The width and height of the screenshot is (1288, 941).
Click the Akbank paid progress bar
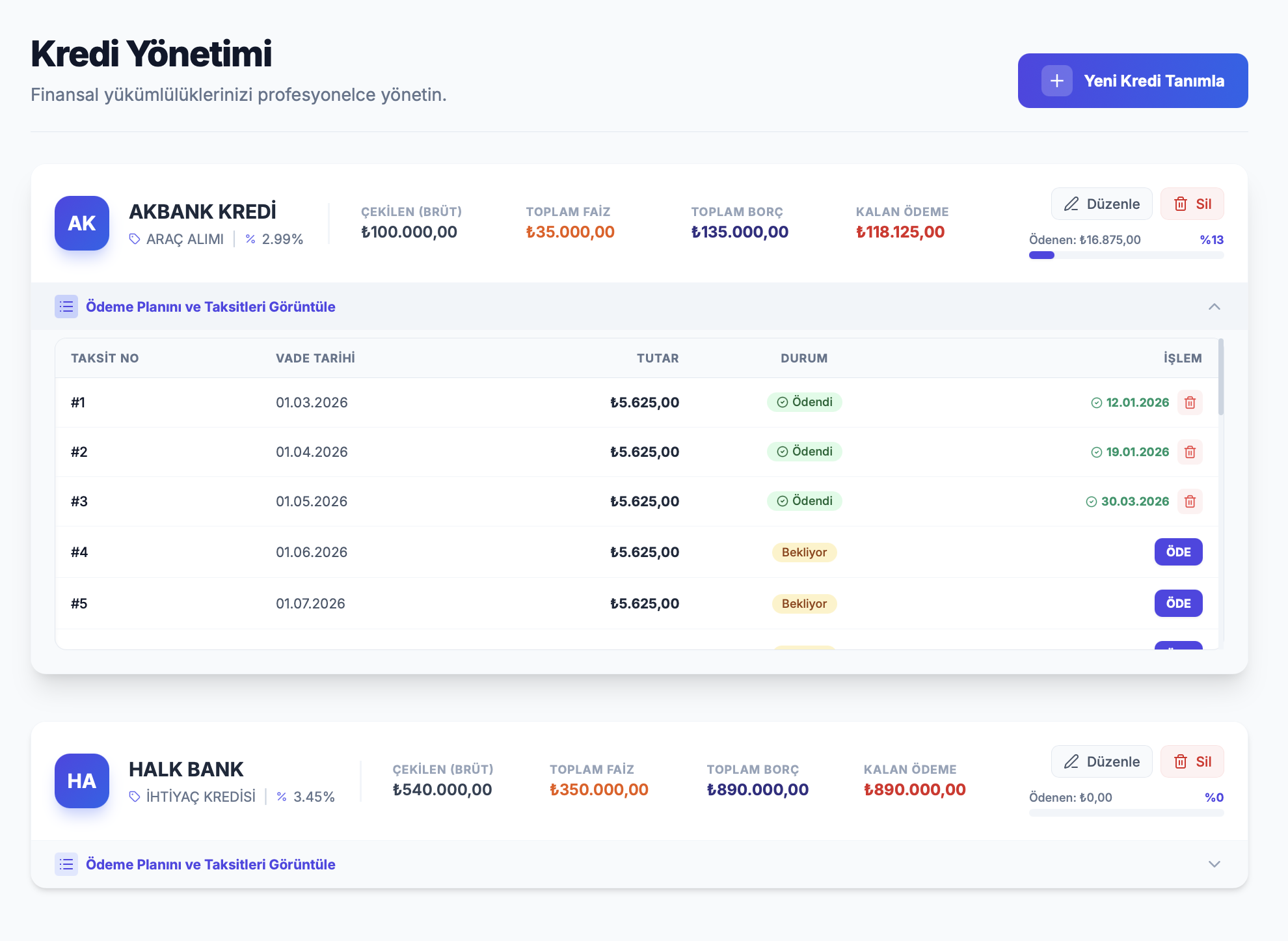[1126, 255]
